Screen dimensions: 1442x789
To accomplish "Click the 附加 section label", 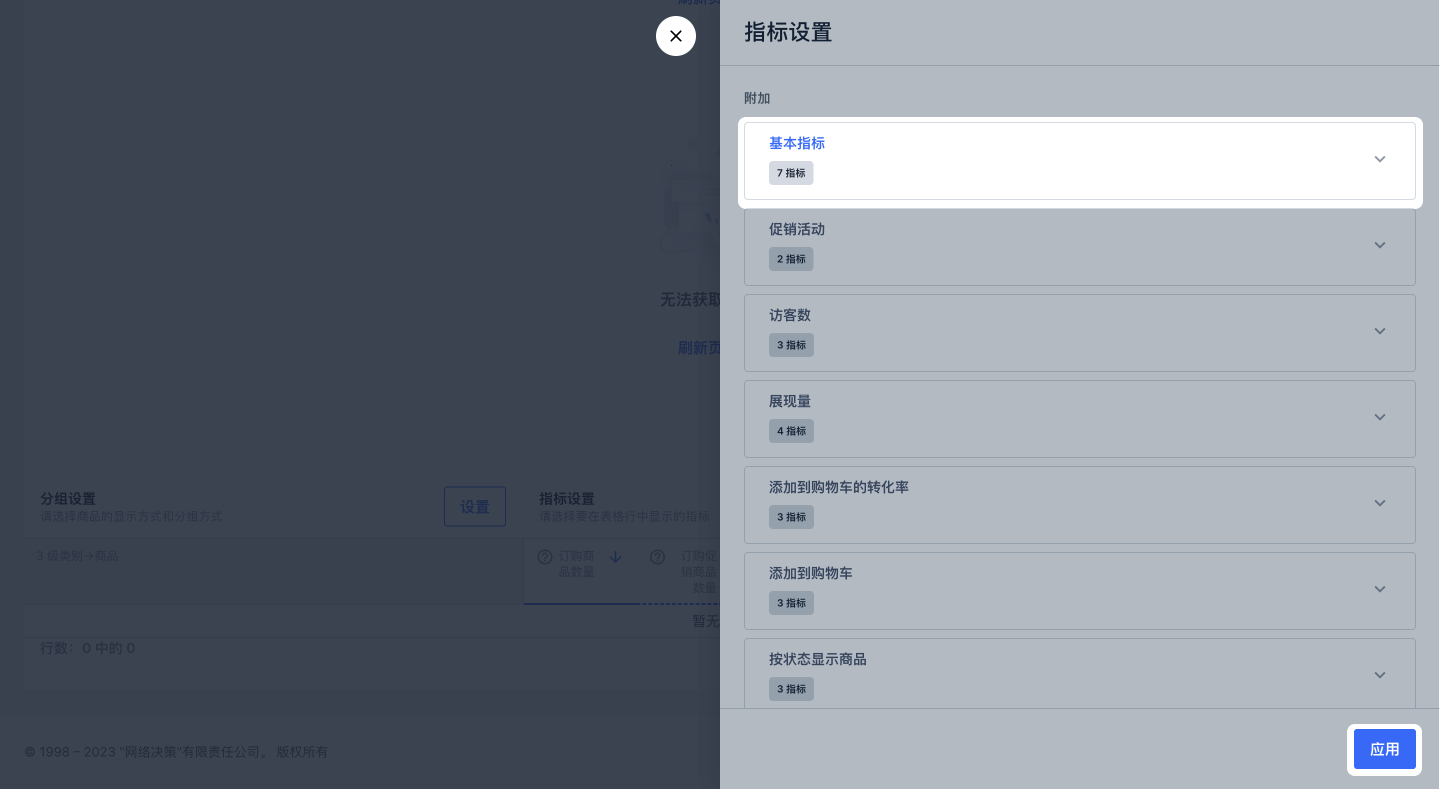I will click(x=757, y=98).
